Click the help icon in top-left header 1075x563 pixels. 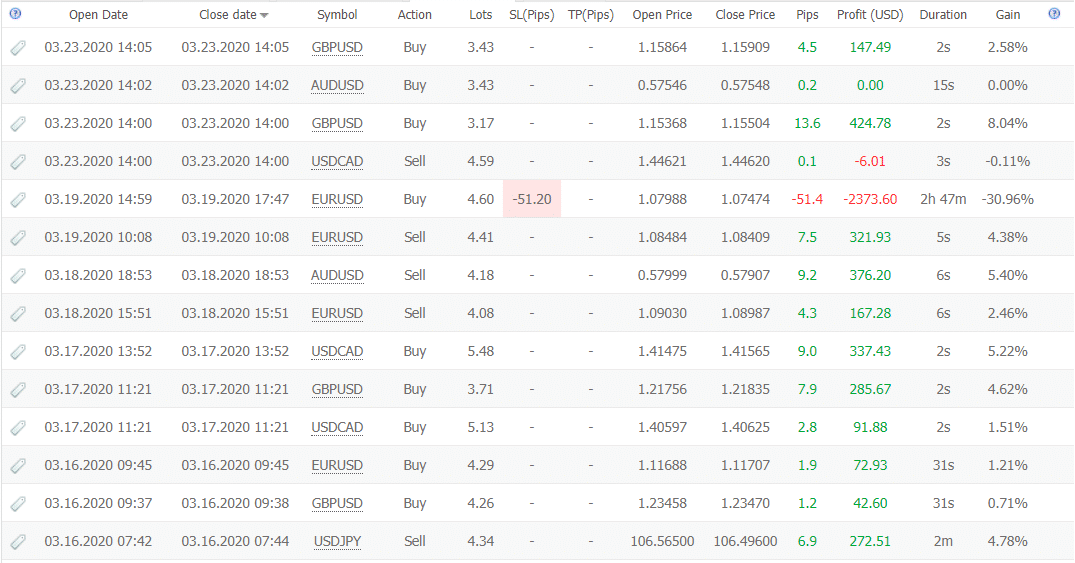(x=15, y=14)
